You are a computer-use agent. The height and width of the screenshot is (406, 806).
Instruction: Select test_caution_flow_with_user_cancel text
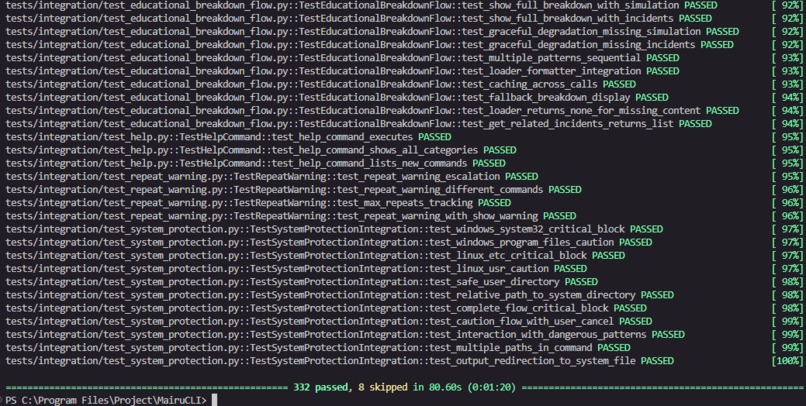click(521, 321)
